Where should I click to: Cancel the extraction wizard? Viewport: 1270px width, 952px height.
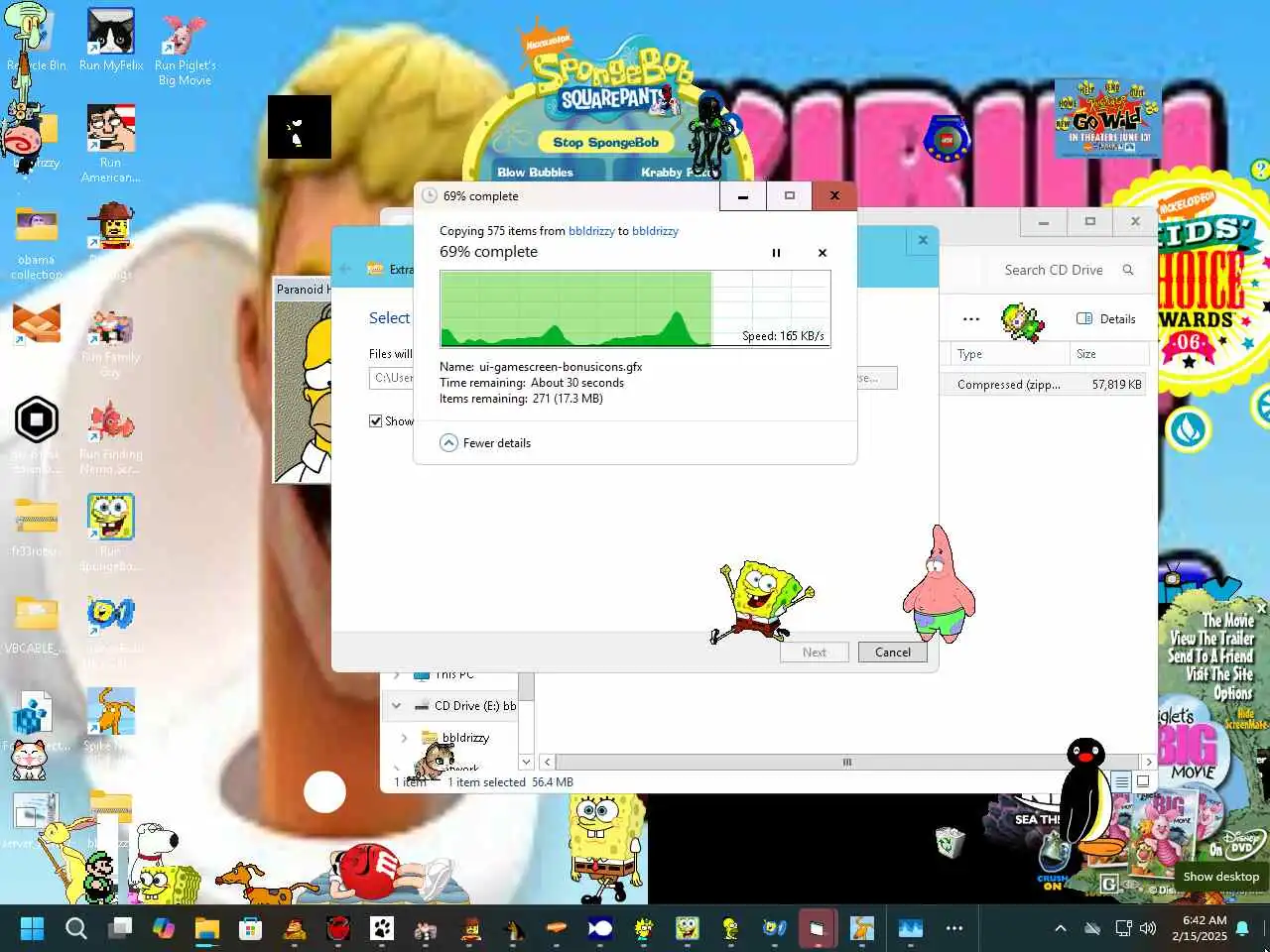pos(893,653)
